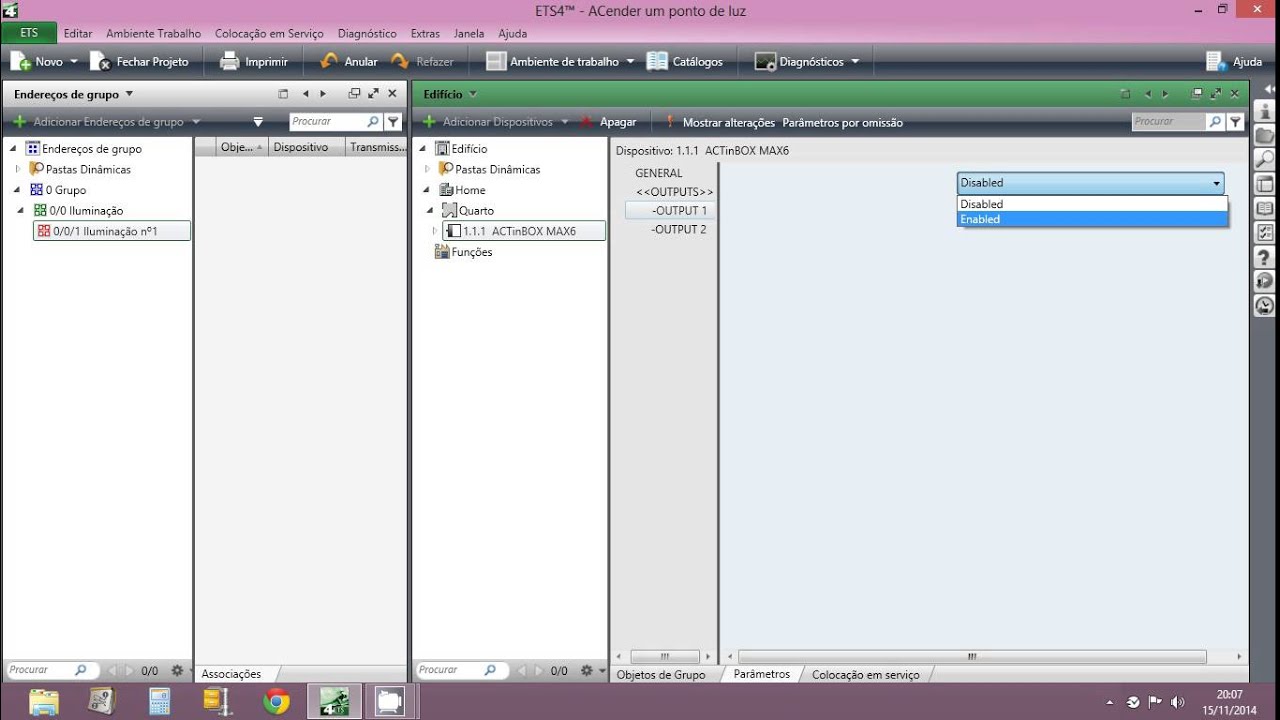Open Edifício panel title dropdown
The width and height of the screenshot is (1280, 720).
[473, 94]
